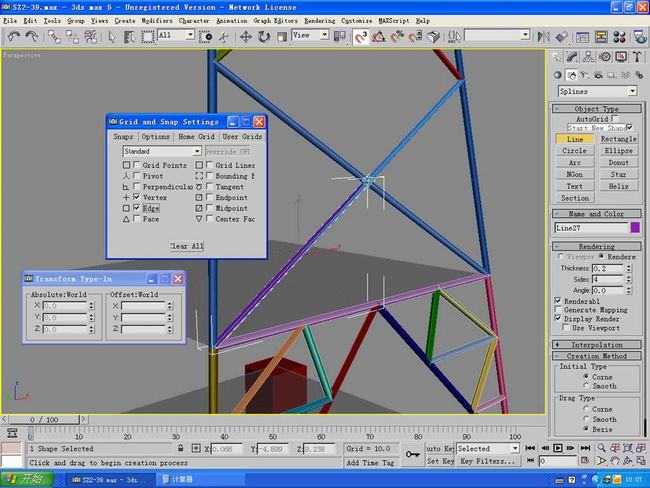Select the Shapes create category icon
This screenshot has width=650, height=488.
[572, 75]
